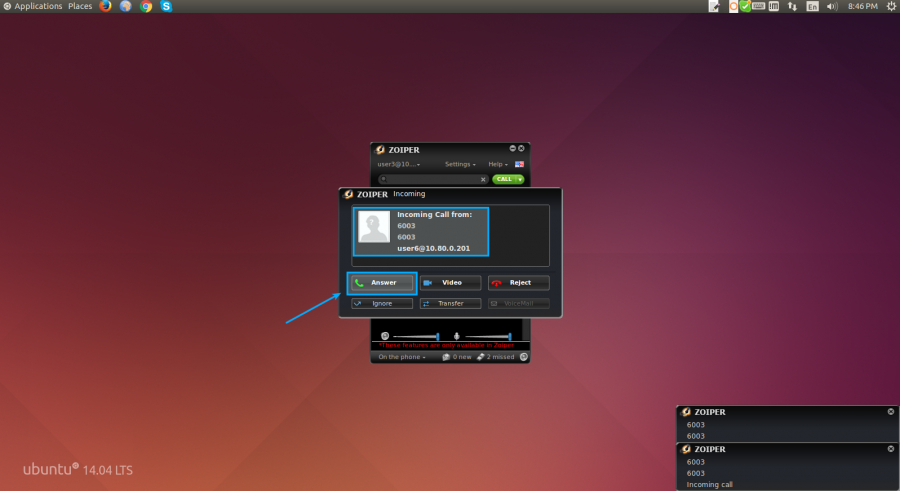Click the dial search input field
900x491 pixels.
(x=432, y=179)
